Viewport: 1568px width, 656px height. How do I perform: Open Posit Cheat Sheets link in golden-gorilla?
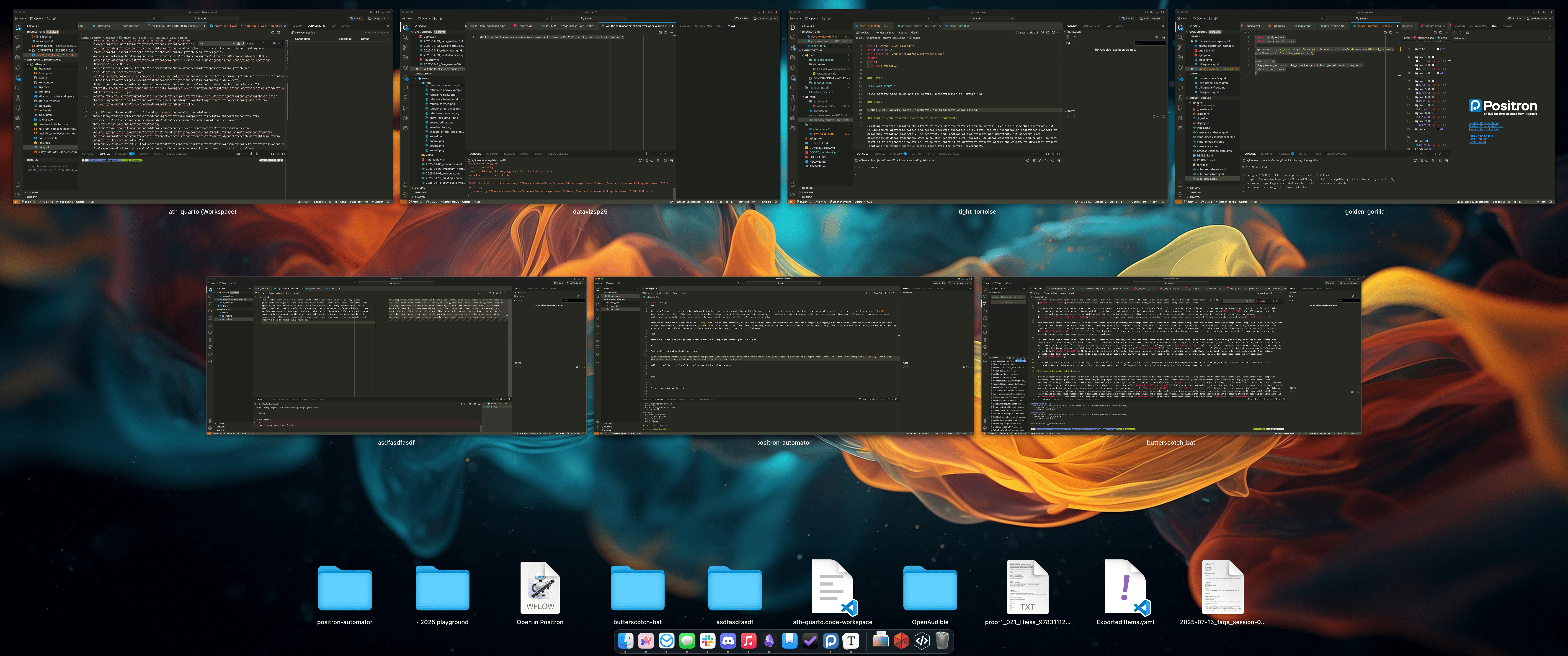click(x=1481, y=136)
